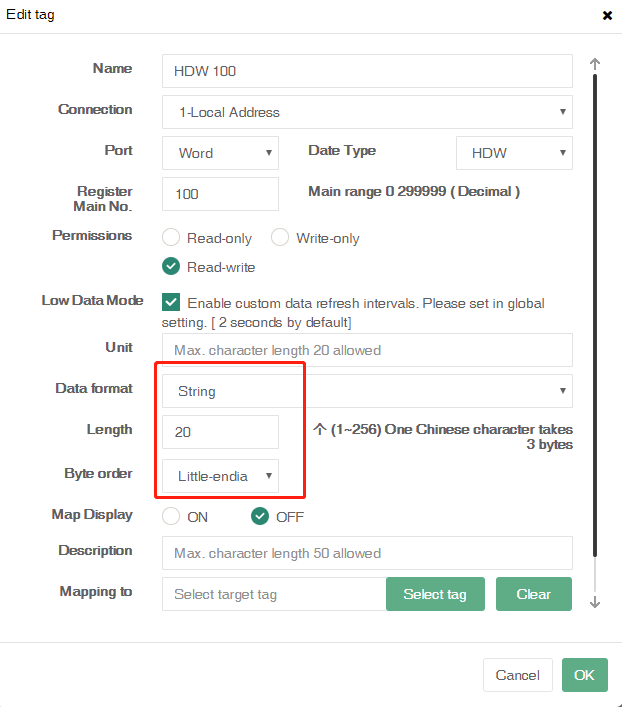Click the Select tag button

point(435,594)
